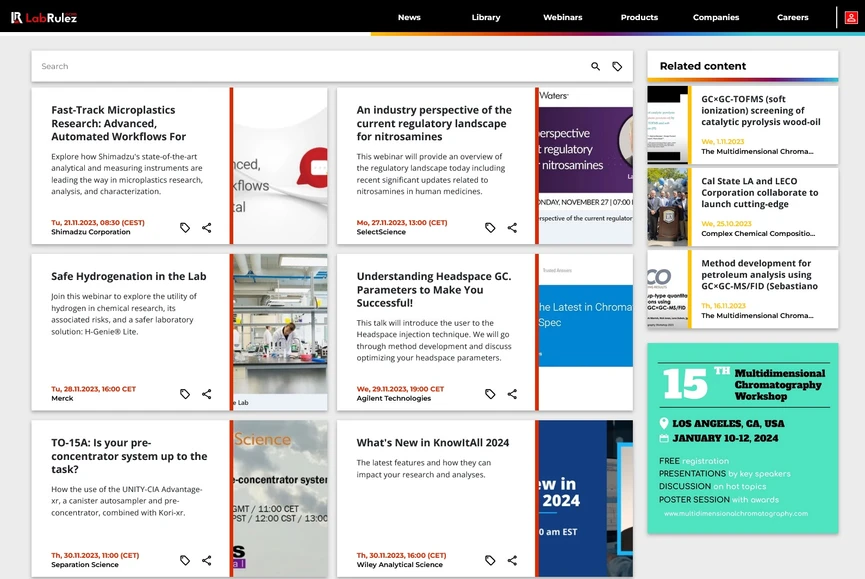Click tag icon on TO-15A card
Screen dimensions: 865x579
coord(185,560)
